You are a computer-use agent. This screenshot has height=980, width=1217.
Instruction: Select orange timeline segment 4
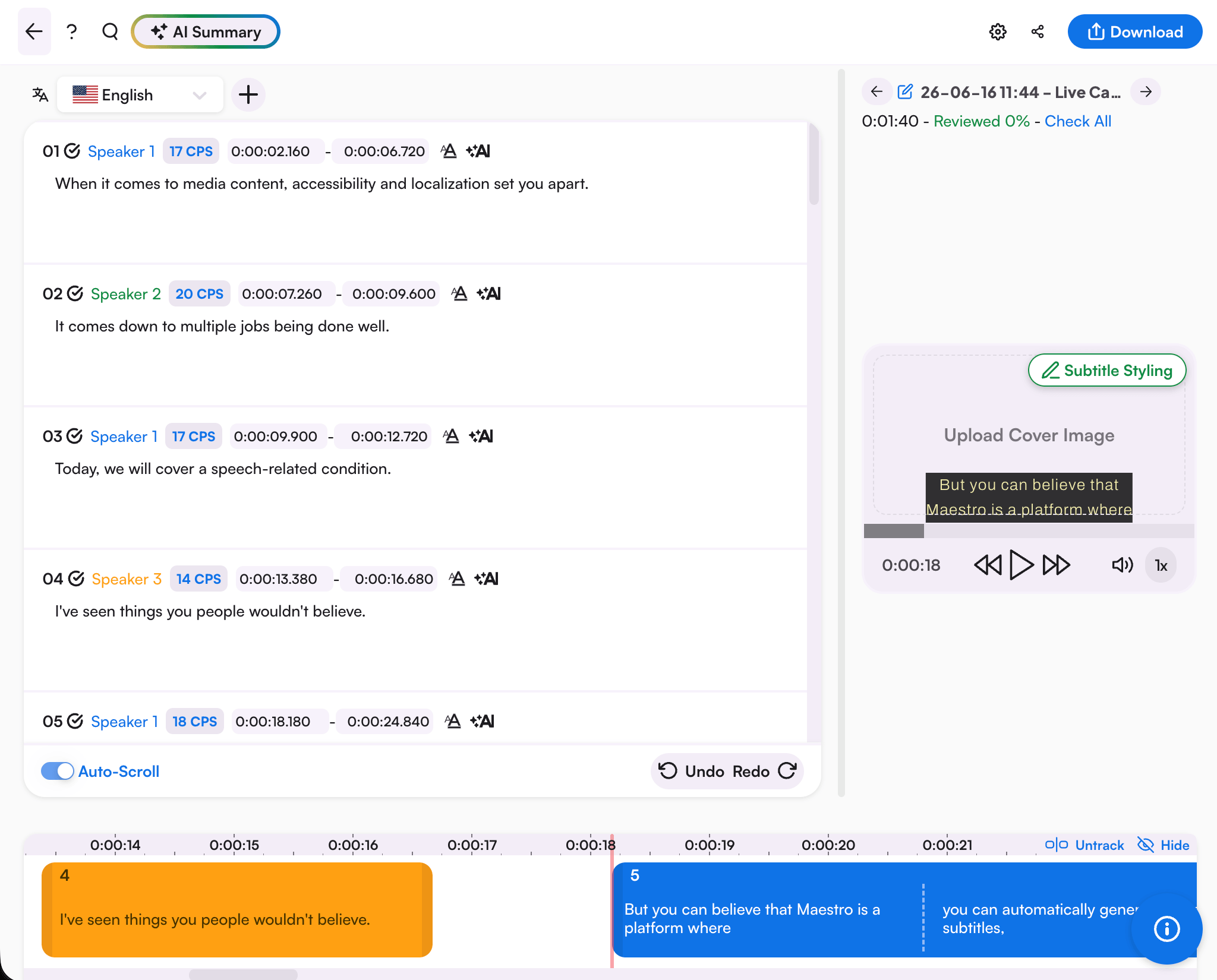pos(237,909)
